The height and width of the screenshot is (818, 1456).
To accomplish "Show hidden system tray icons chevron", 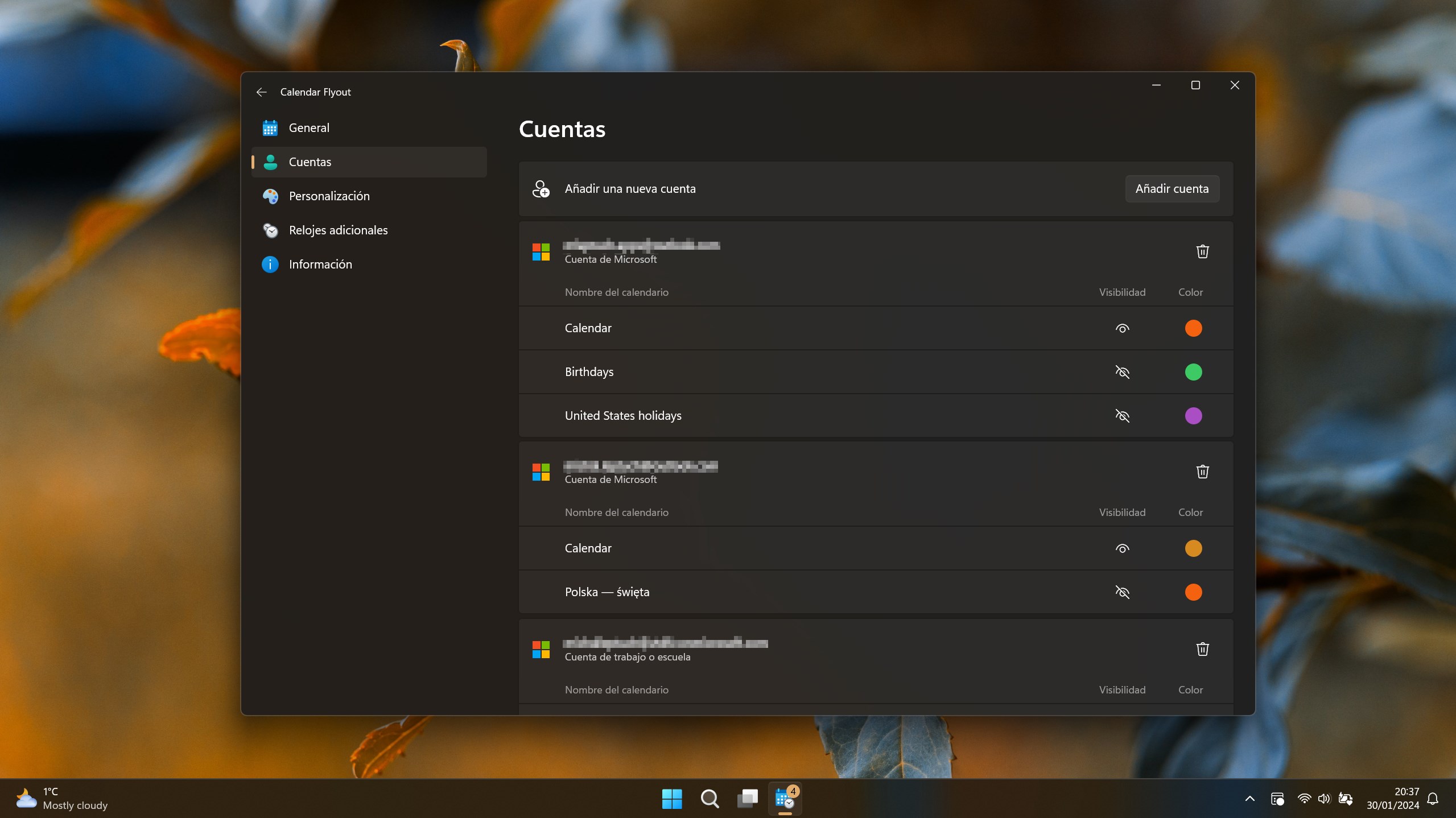I will tap(1249, 799).
